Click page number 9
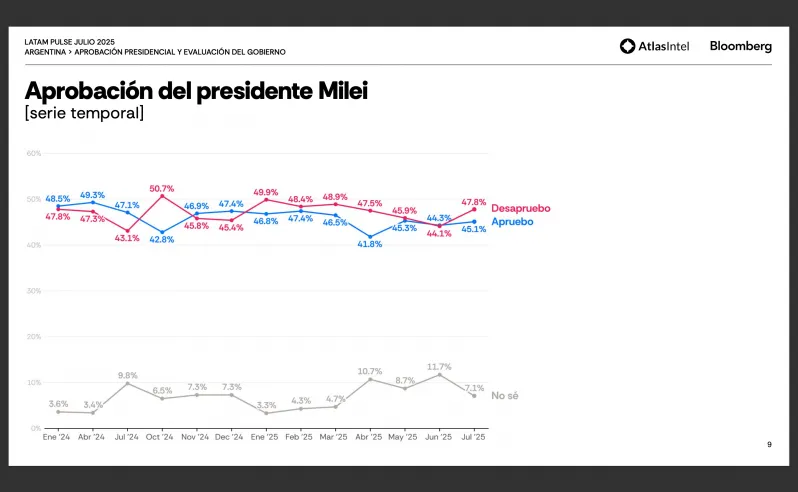798x492 pixels. pos(770,445)
